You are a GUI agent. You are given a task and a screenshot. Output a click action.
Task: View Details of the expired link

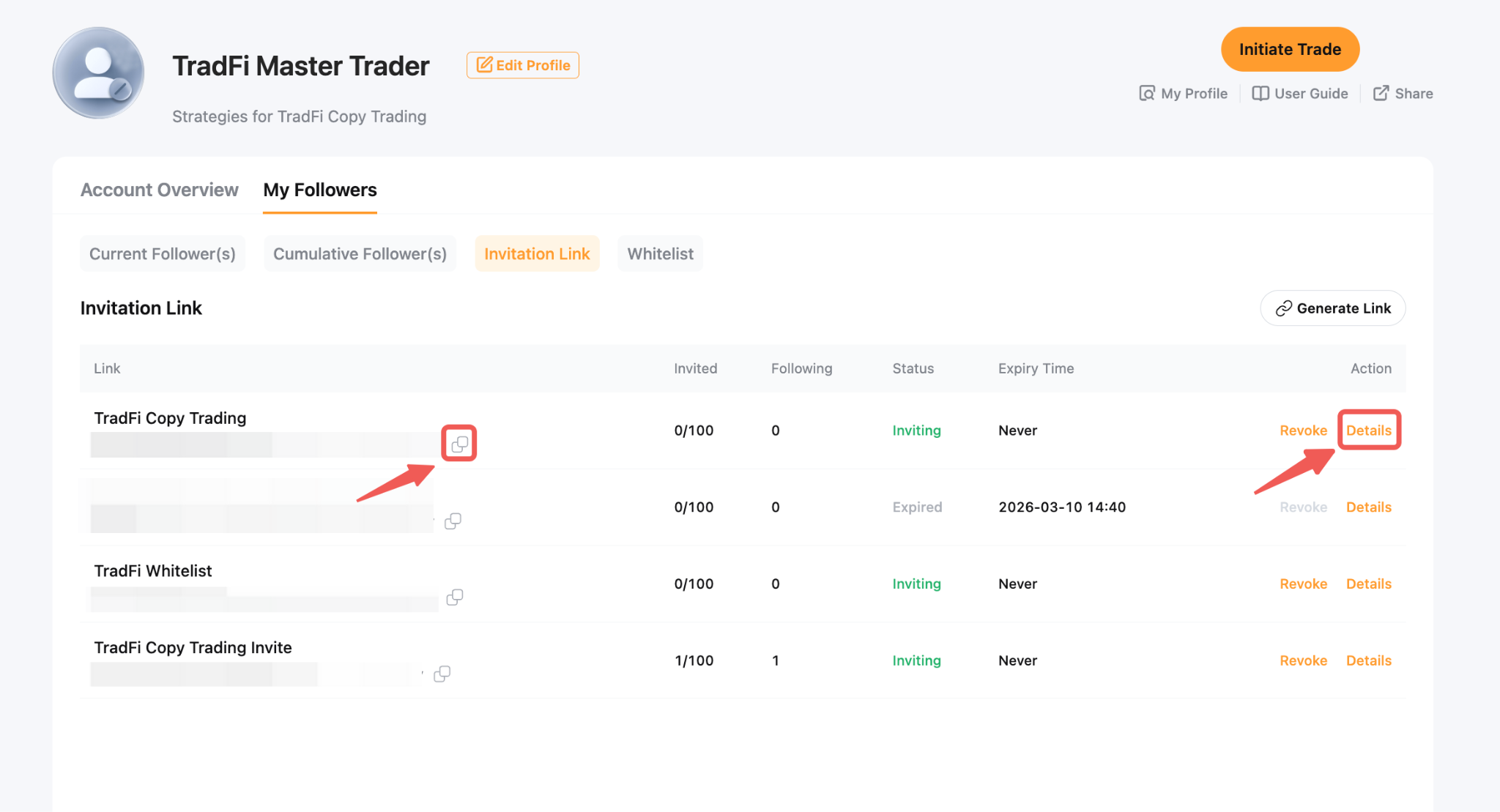click(x=1368, y=507)
